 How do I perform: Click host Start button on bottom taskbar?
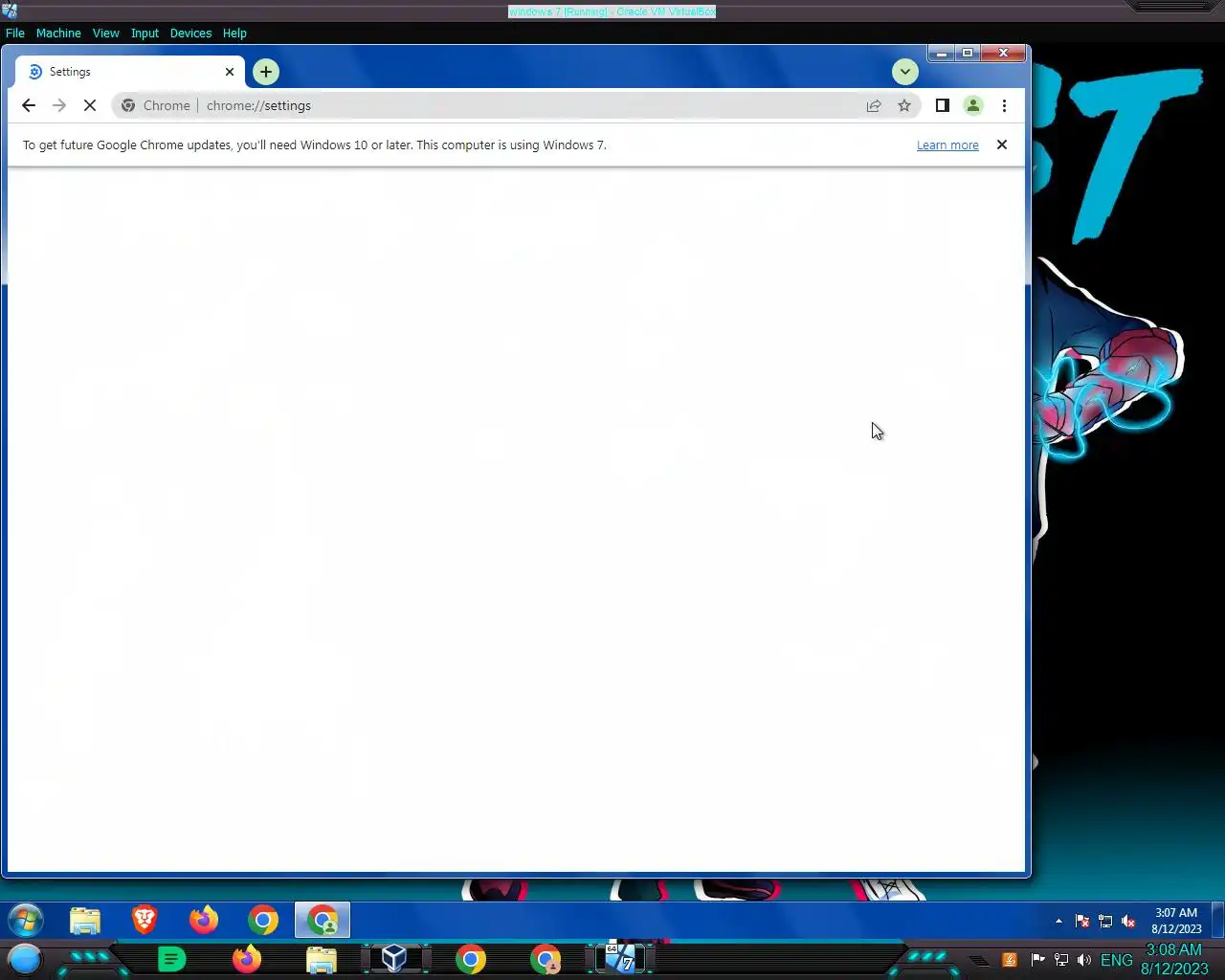(26, 959)
